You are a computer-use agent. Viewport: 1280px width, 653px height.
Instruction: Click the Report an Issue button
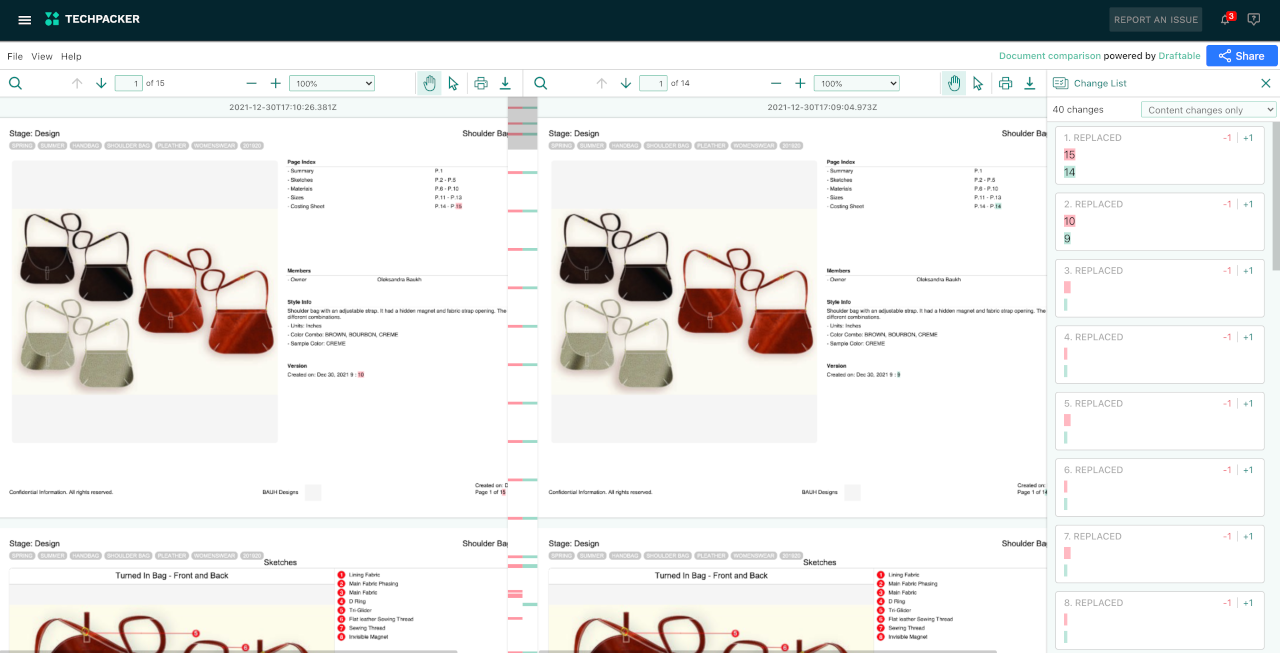(1156, 19)
